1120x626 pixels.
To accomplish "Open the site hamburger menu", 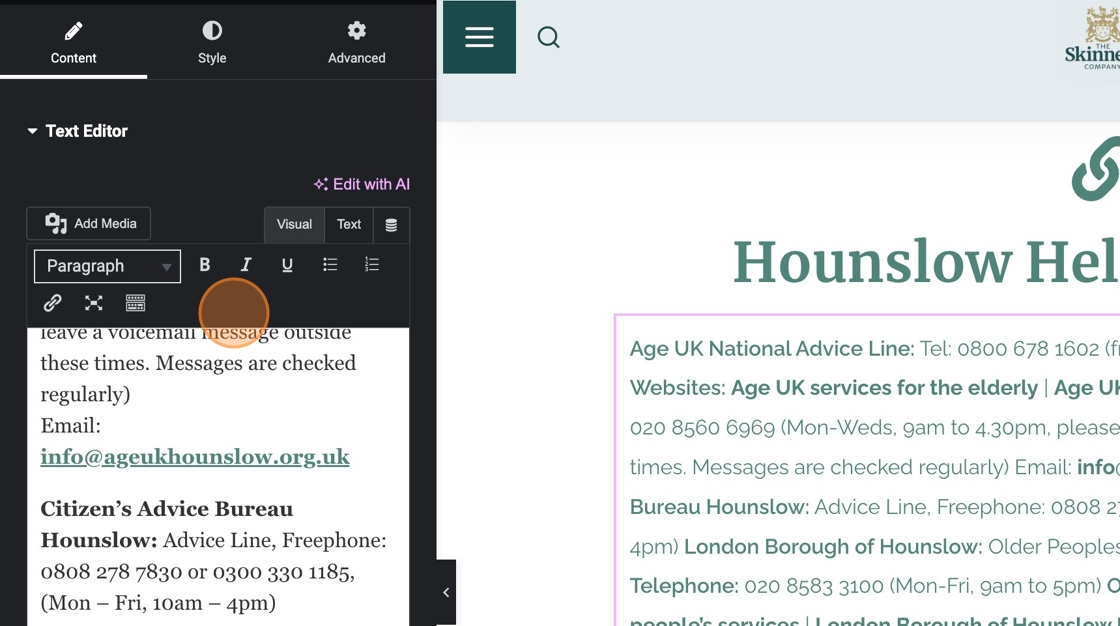I will click(479, 37).
